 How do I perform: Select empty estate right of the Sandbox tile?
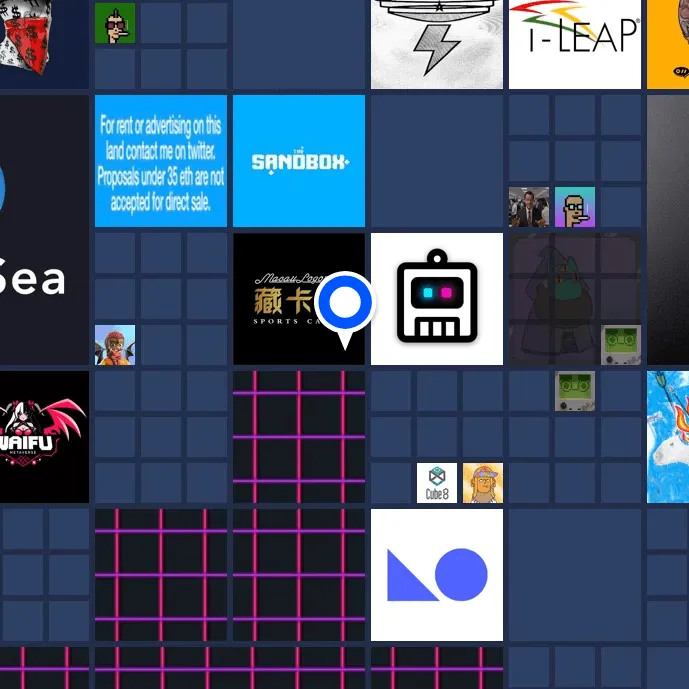[x=437, y=161]
